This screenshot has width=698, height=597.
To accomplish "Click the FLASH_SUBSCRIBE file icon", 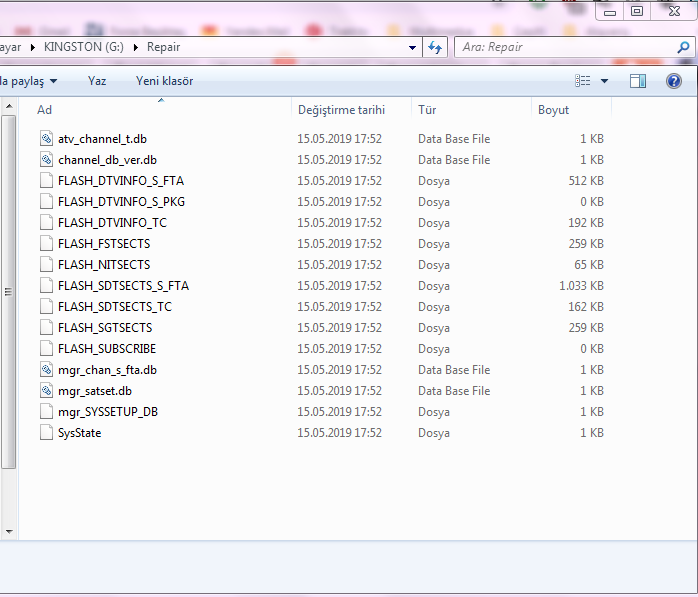I will click(x=46, y=348).
